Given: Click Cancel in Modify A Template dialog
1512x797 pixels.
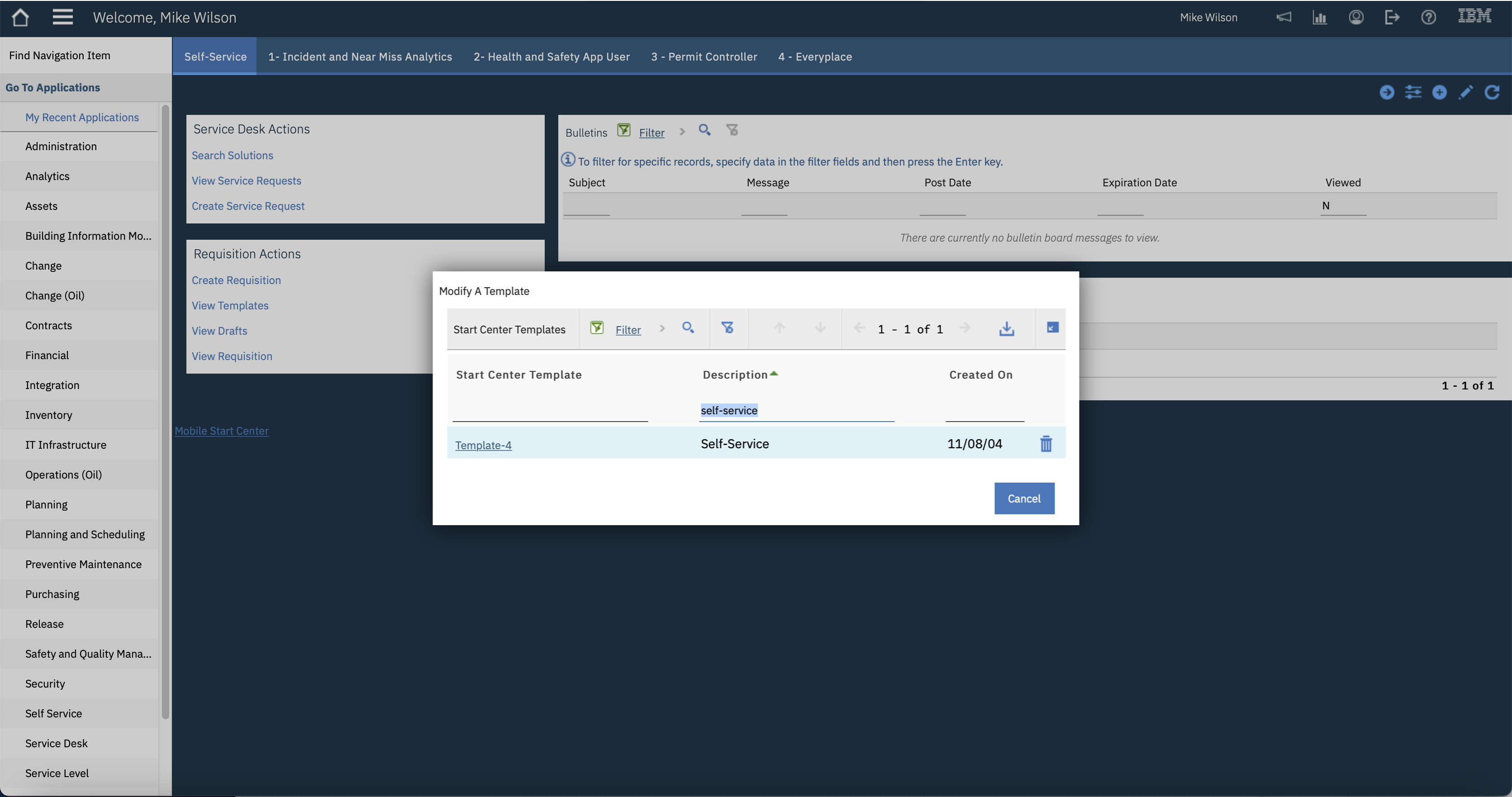Looking at the screenshot, I should click(1024, 498).
